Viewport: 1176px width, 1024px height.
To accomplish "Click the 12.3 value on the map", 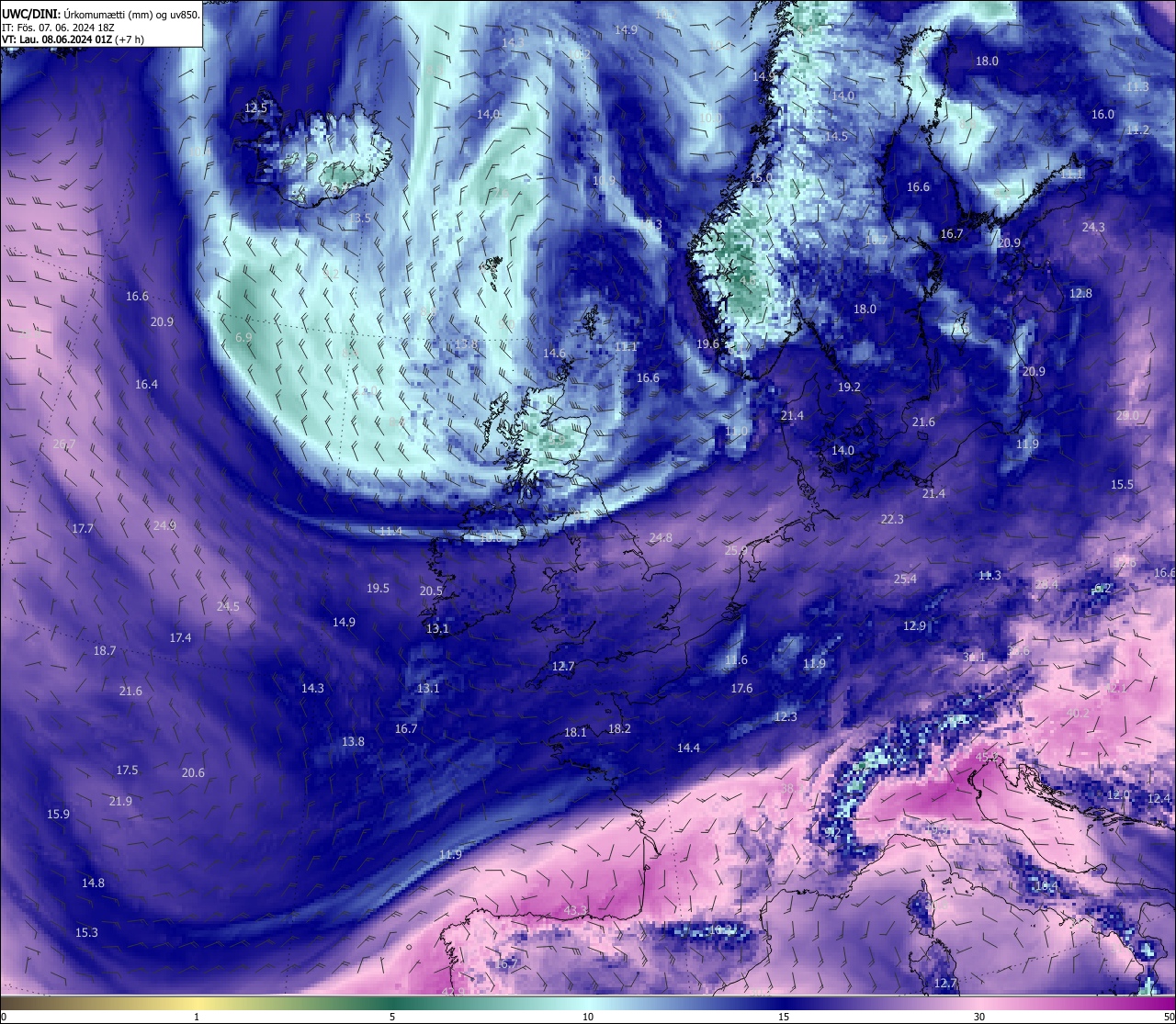I will (786, 716).
